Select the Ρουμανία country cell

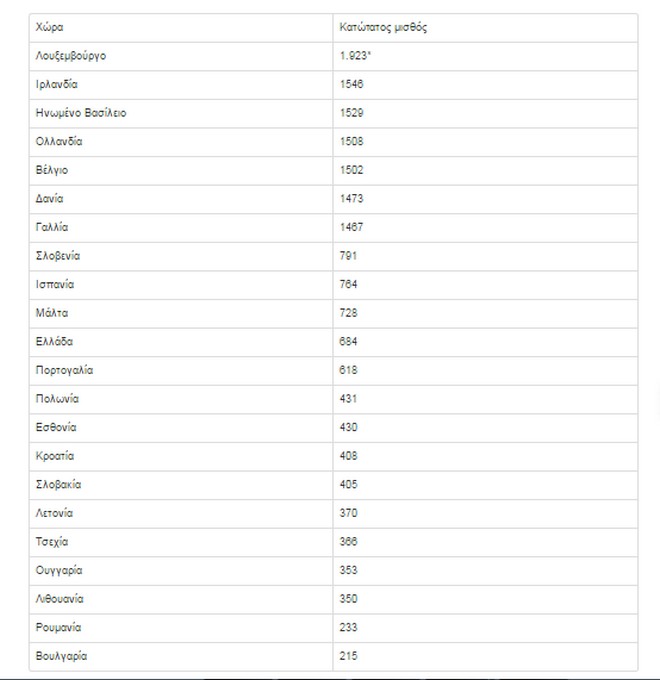click(59, 627)
